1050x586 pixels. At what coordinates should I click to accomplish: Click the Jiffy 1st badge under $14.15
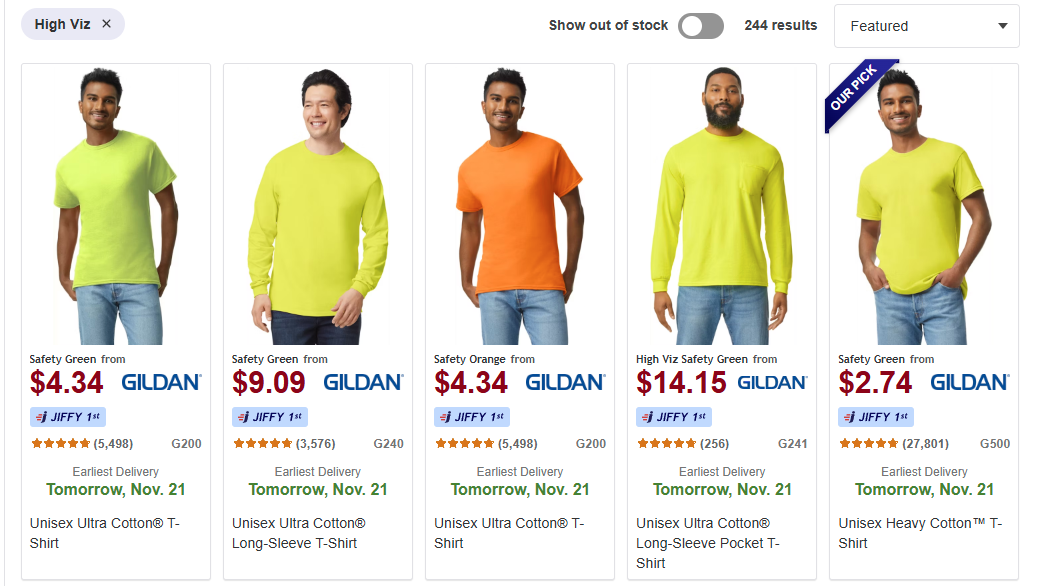tap(675, 417)
